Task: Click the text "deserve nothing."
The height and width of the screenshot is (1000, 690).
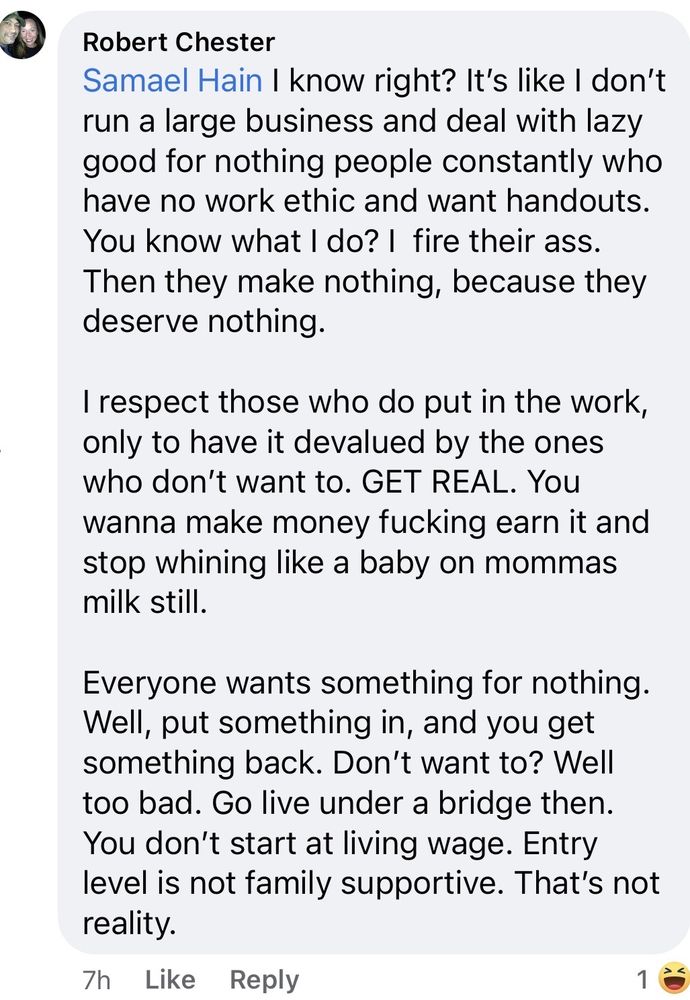Action: [x=204, y=323]
